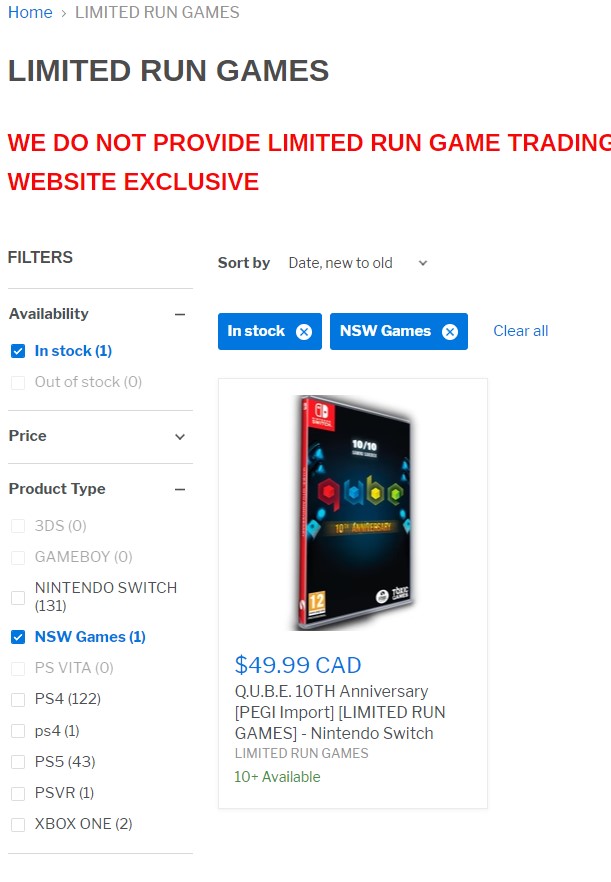Viewport: 611px width, 882px height.
Task: Uncheck the In stock checkbox
Action: click(18, 352)
